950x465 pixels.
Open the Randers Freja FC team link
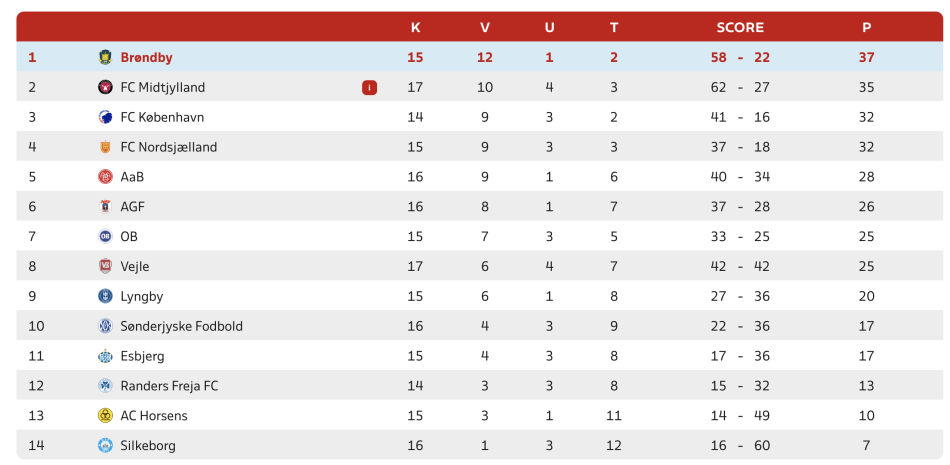(170, 386)
